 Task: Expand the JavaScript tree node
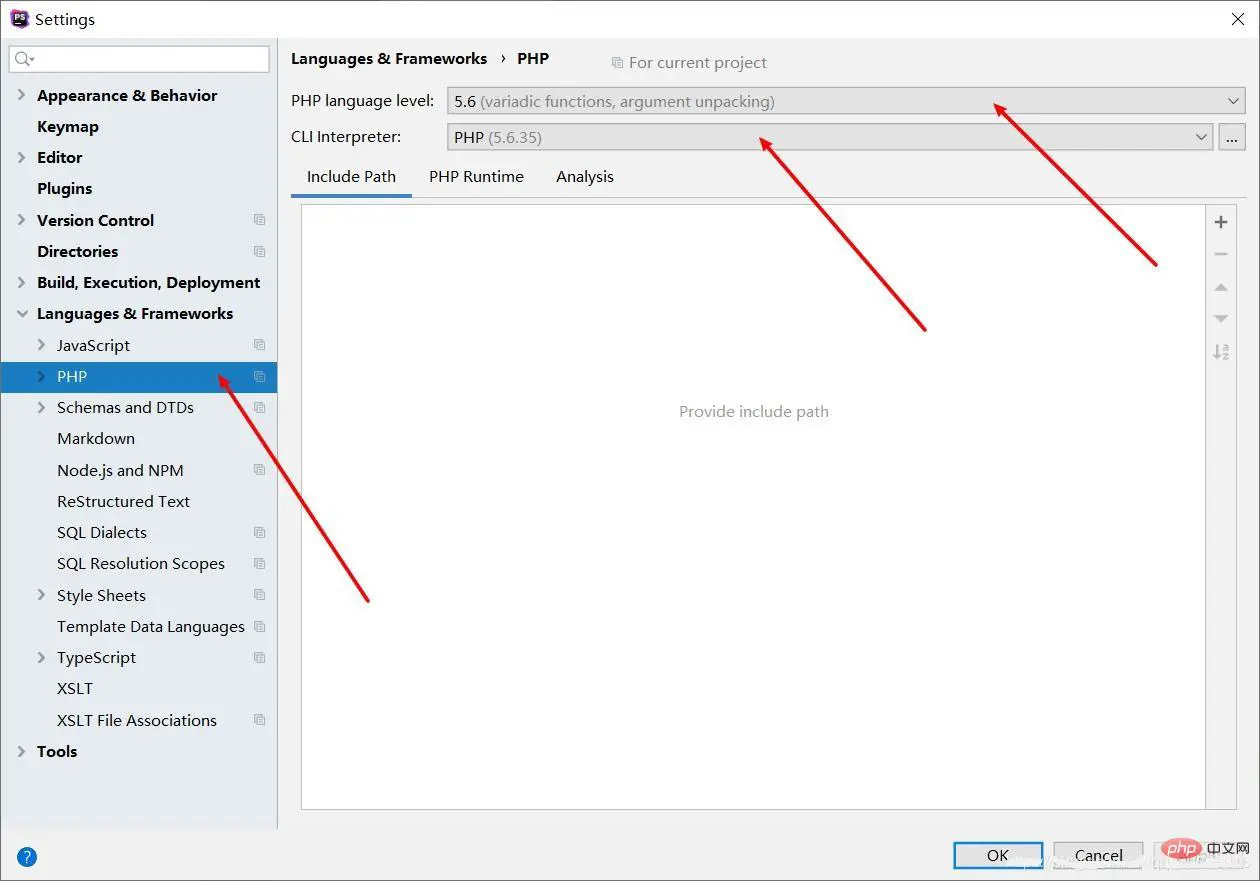(41, 345)
